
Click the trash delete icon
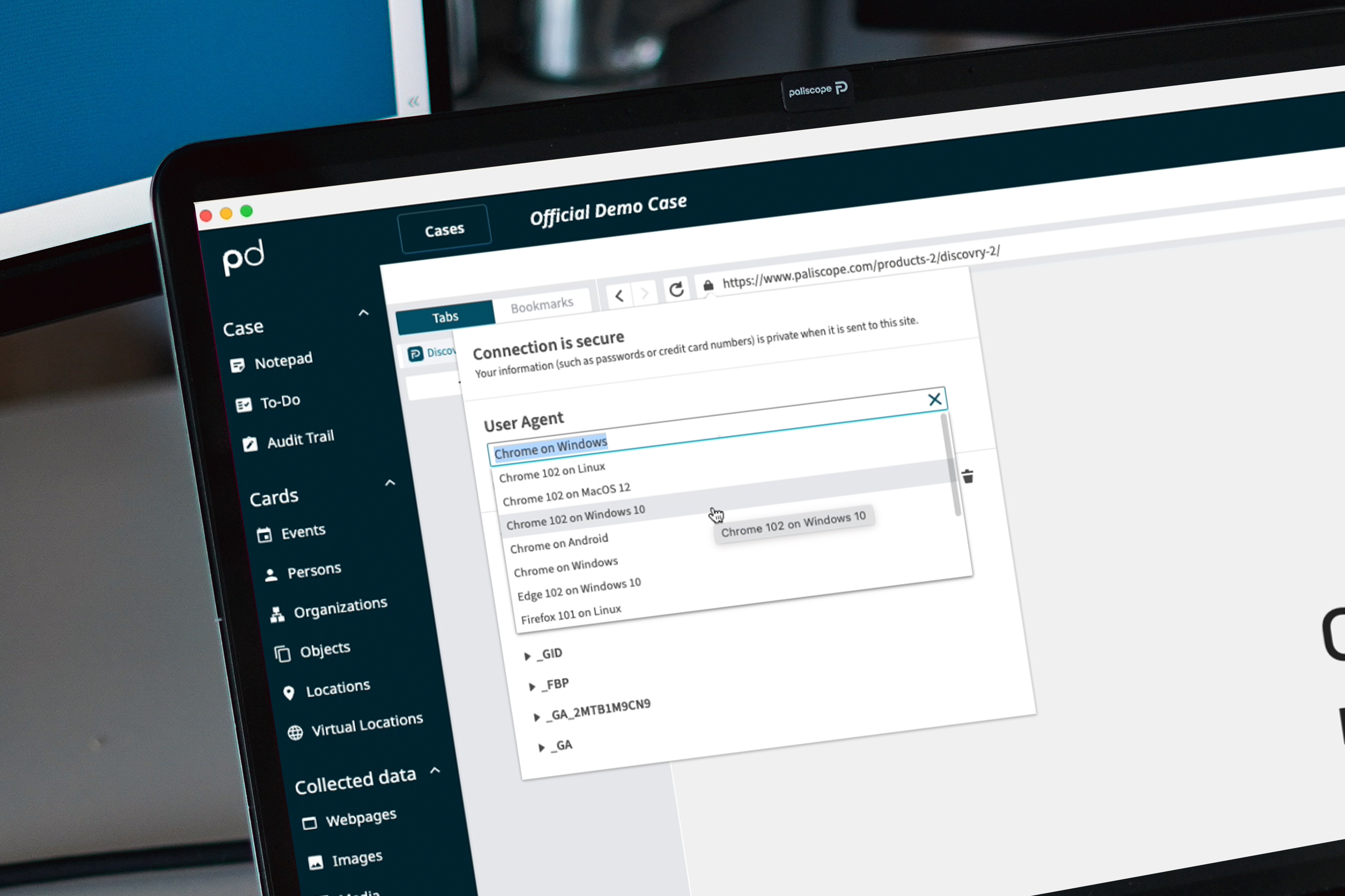click(x=968, y=477)
